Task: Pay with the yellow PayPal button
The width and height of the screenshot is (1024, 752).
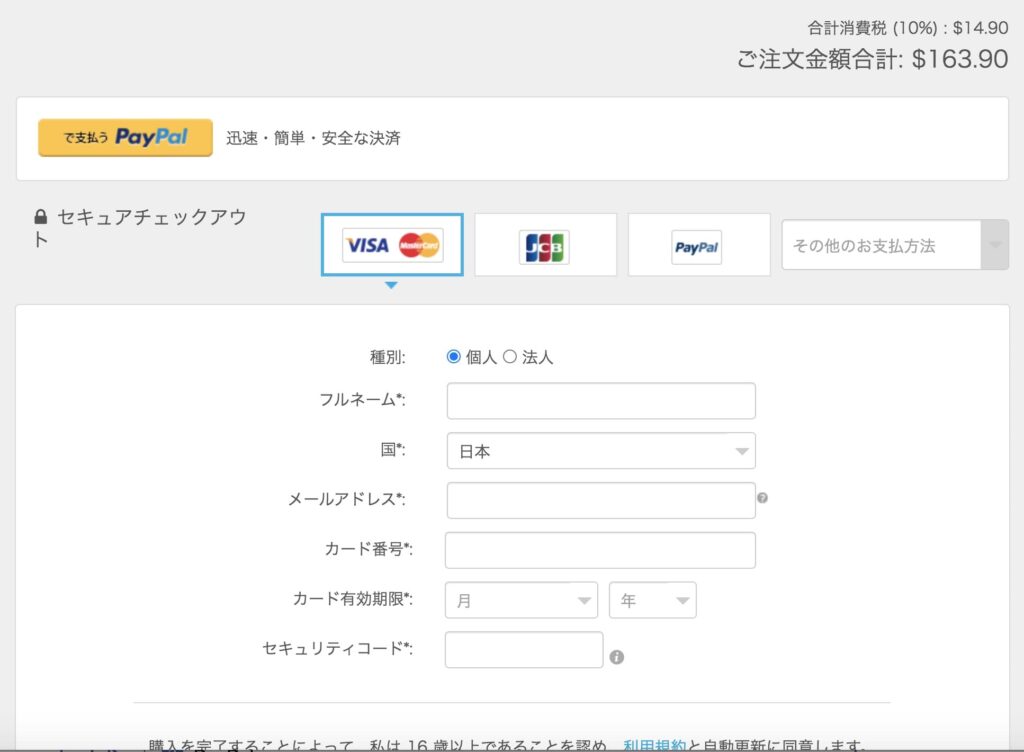Action: click(125, 137)
